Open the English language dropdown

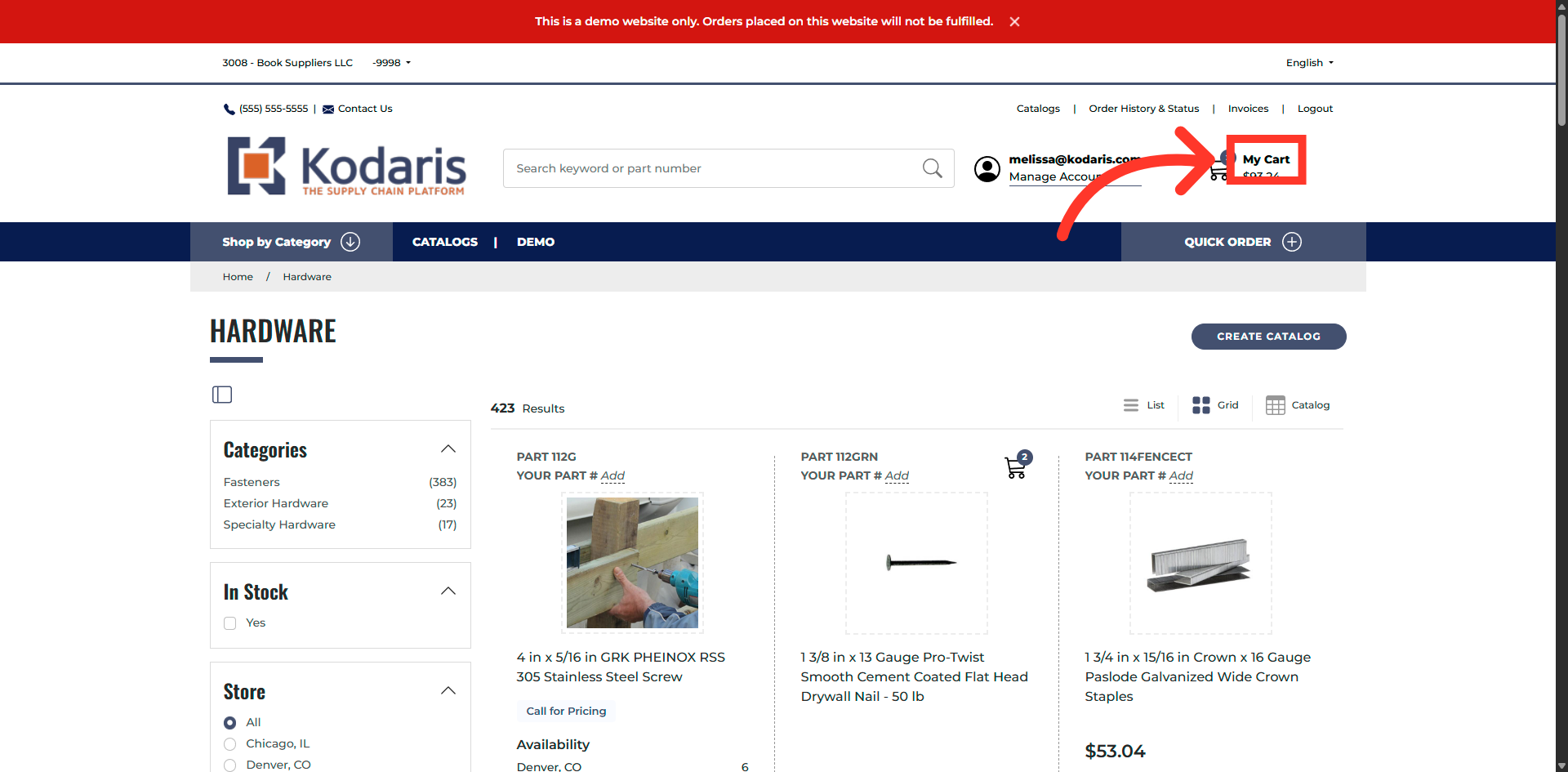[x=1309, y=63]
